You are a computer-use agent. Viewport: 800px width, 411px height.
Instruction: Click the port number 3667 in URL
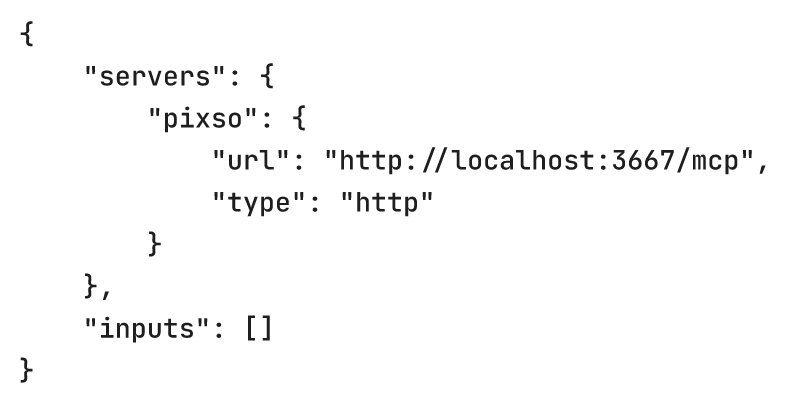644,161
